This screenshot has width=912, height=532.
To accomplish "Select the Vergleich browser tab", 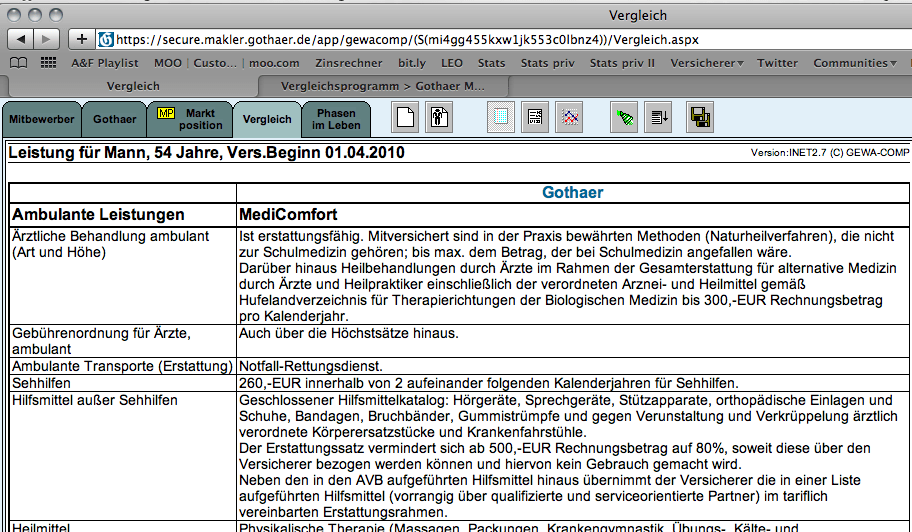I will 133,86.
